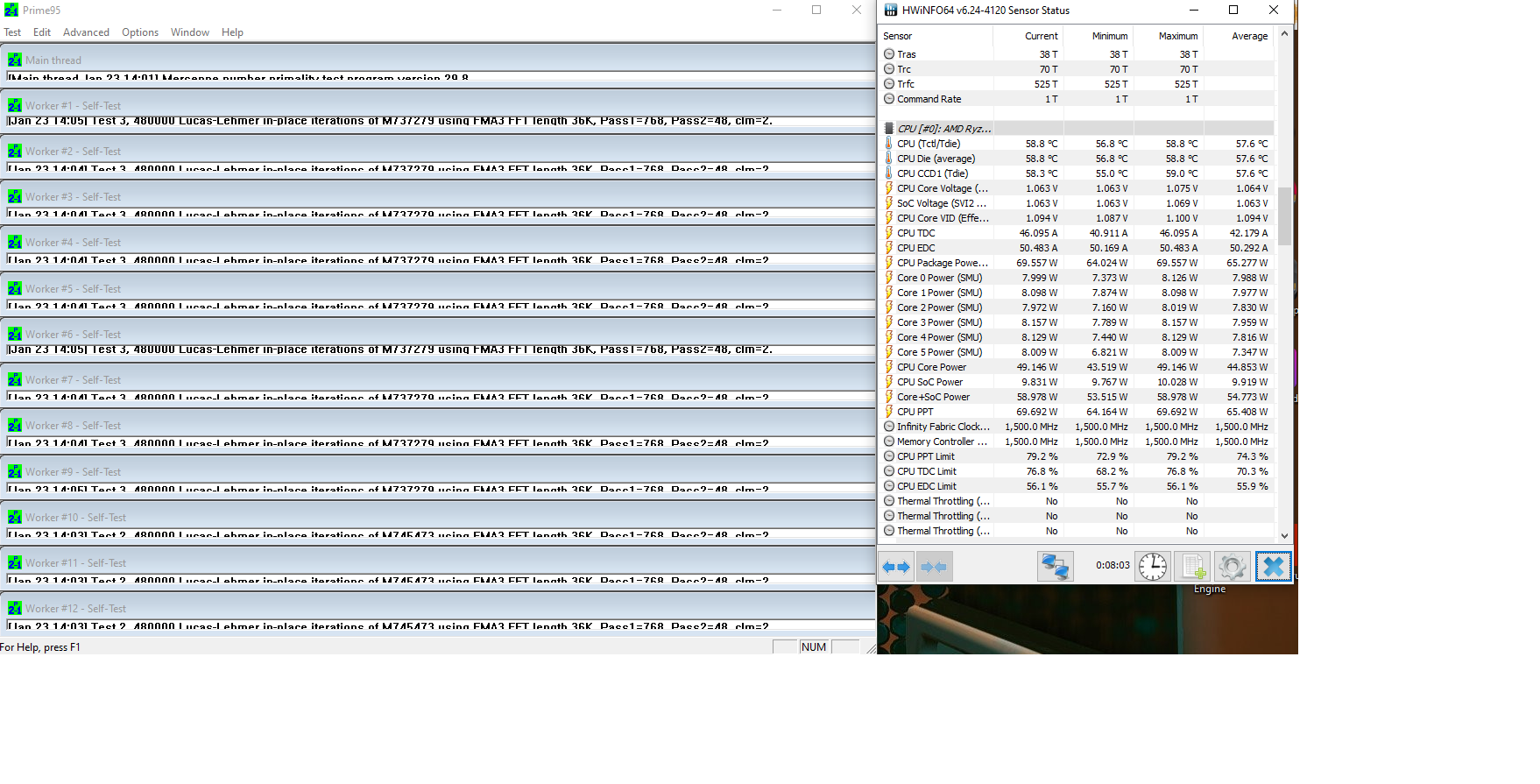Click the Worker #5 window icon

point(15,288)
